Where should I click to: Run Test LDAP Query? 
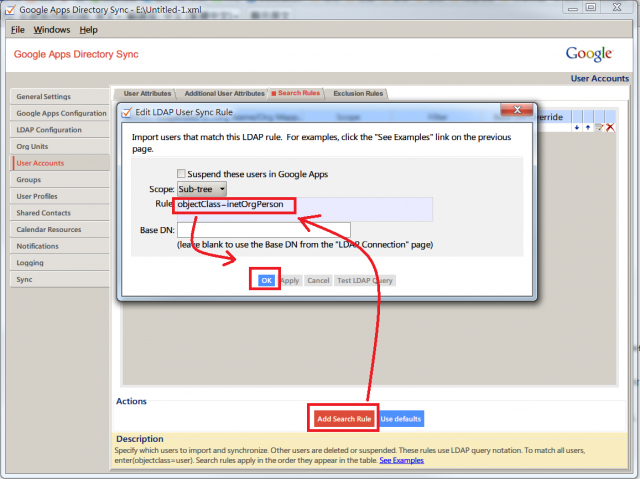click(365, 280)
